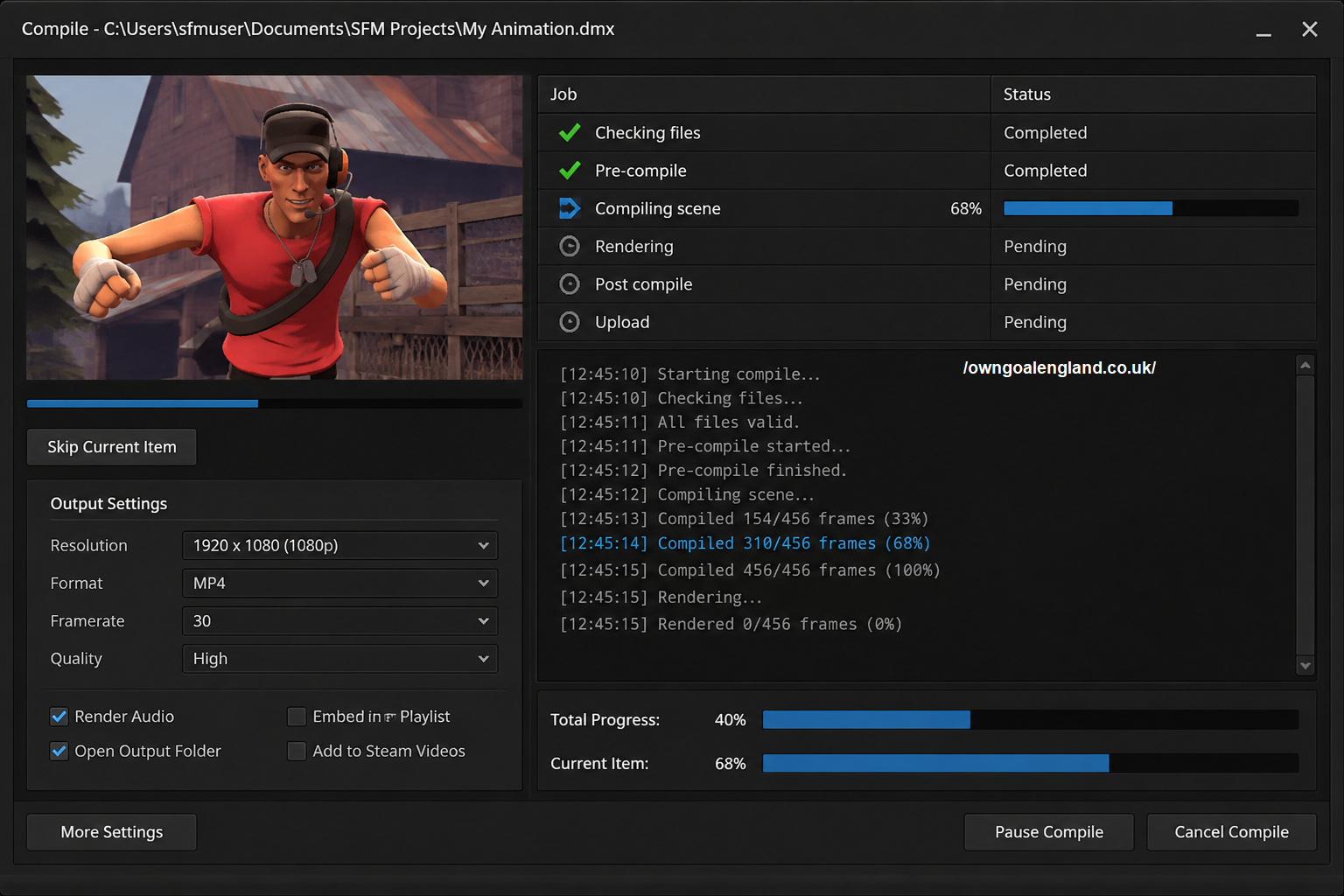The height and width of the screenshot is (896, 1344).
Task: Click Skip Current Item button
Action: pos(111,447)
